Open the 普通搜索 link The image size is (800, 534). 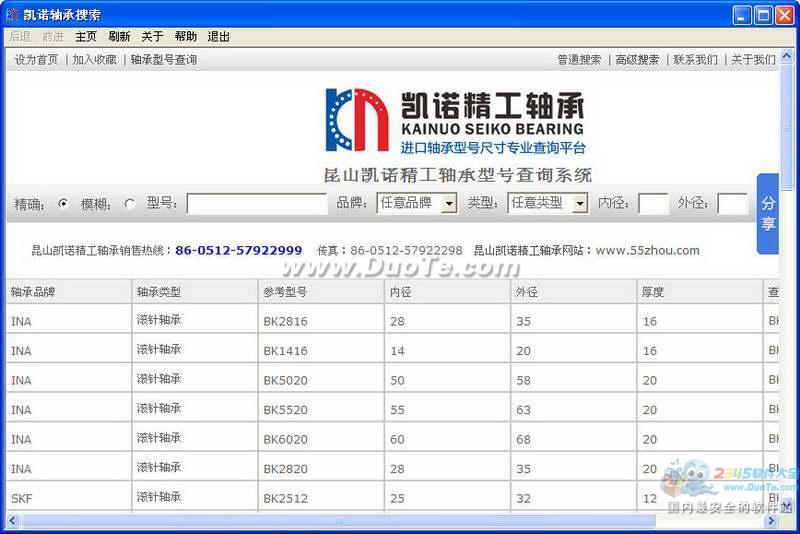pos(579,60)
